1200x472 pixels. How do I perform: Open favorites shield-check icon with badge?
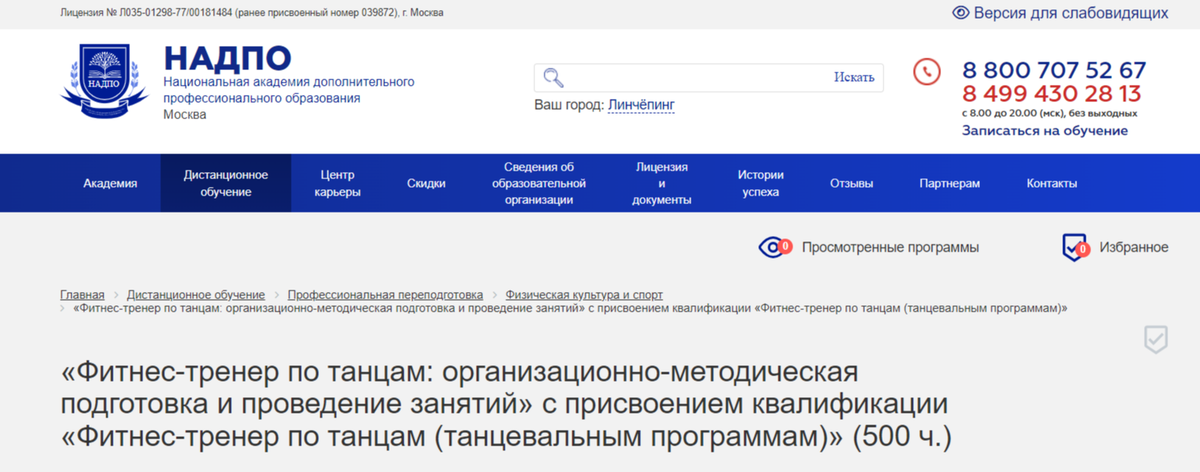click(1074, 247)
